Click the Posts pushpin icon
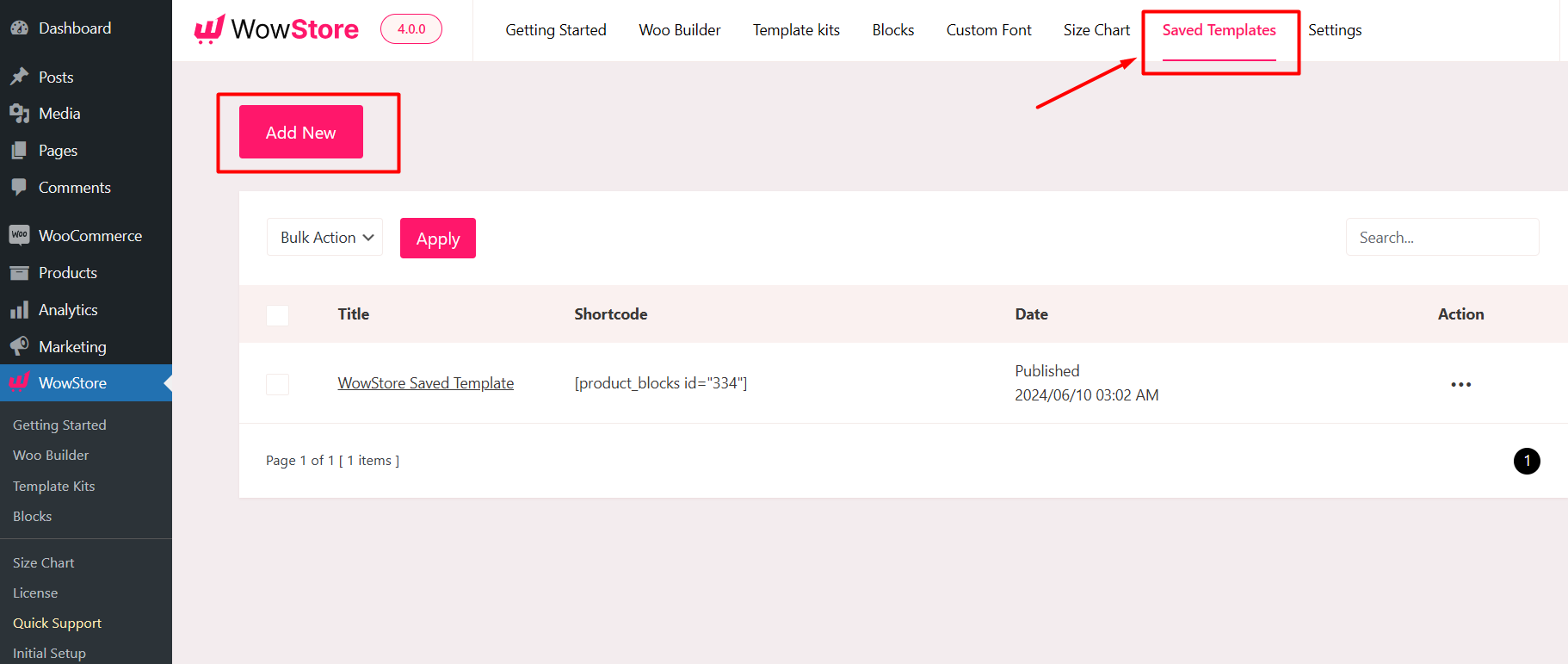The image size is (1568, 664). (x=19, y=78)
